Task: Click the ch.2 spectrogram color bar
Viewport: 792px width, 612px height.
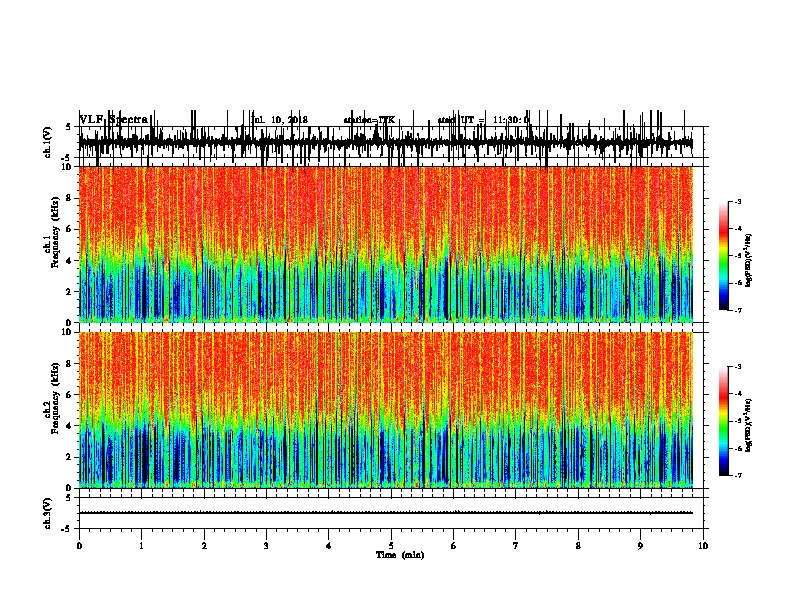Action: click(x=724, y=421)
